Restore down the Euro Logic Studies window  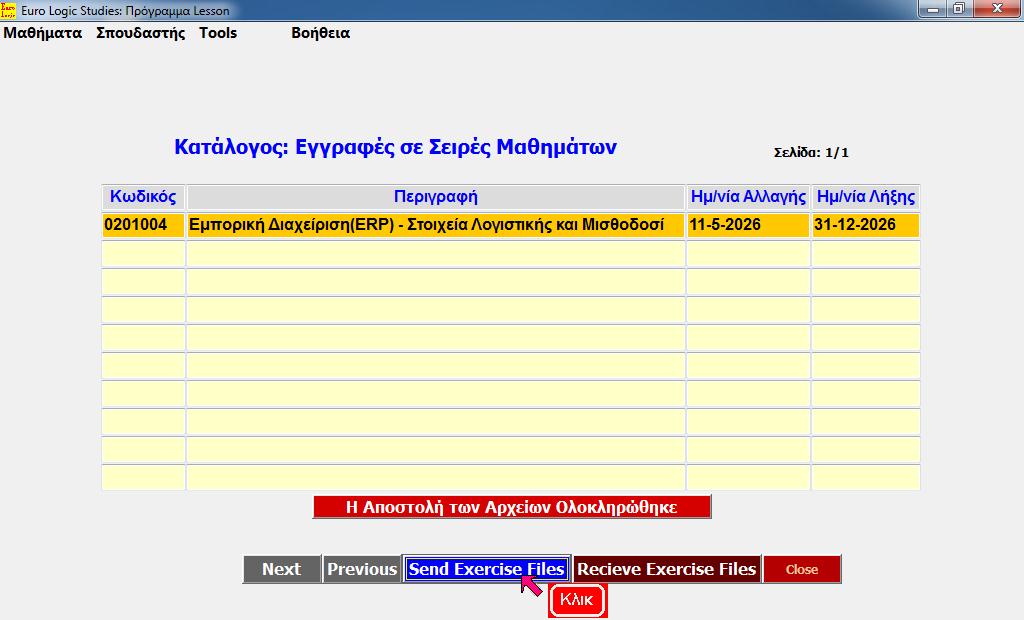point(959,8)
